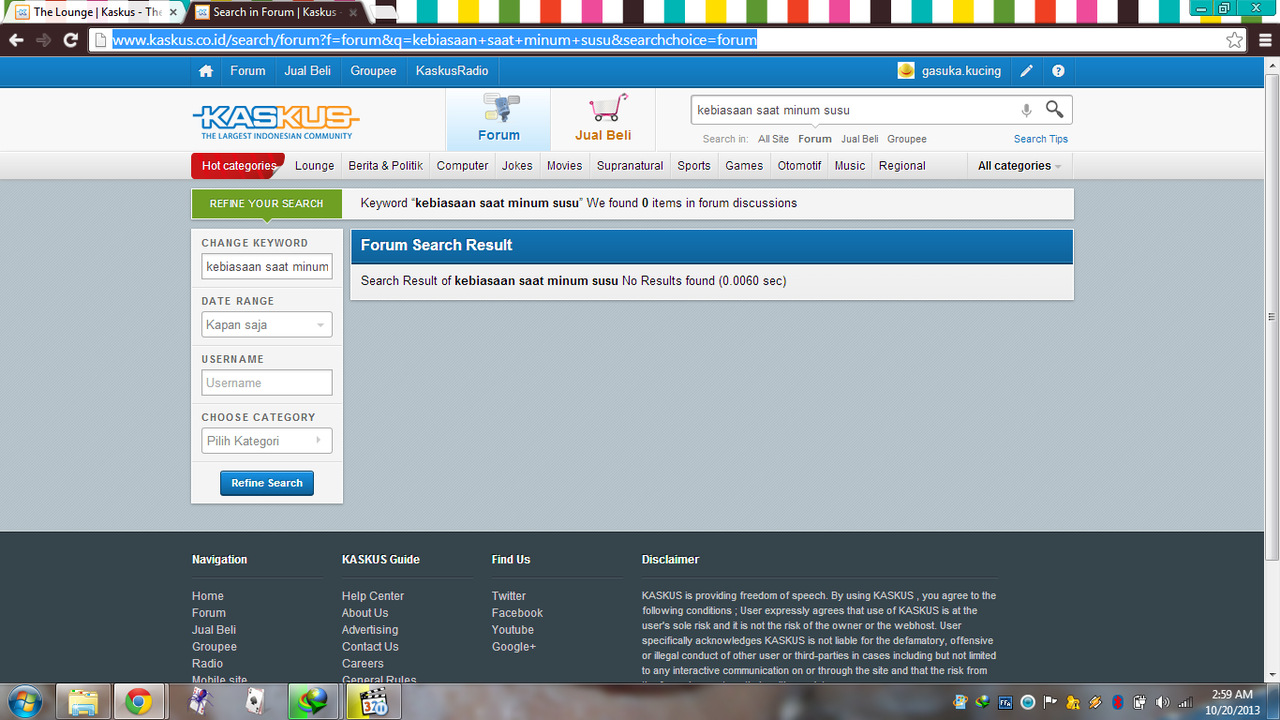Open Windows Explorer from the taskbar
Image resolution: width=1280 pixels, height=720 pixels.
tap(83, 702)
